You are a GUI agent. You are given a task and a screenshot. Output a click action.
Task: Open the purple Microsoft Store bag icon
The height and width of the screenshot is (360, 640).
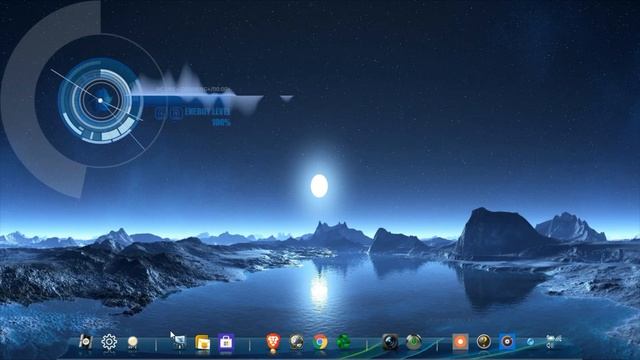pyautogui.click(x=226, y=342)
